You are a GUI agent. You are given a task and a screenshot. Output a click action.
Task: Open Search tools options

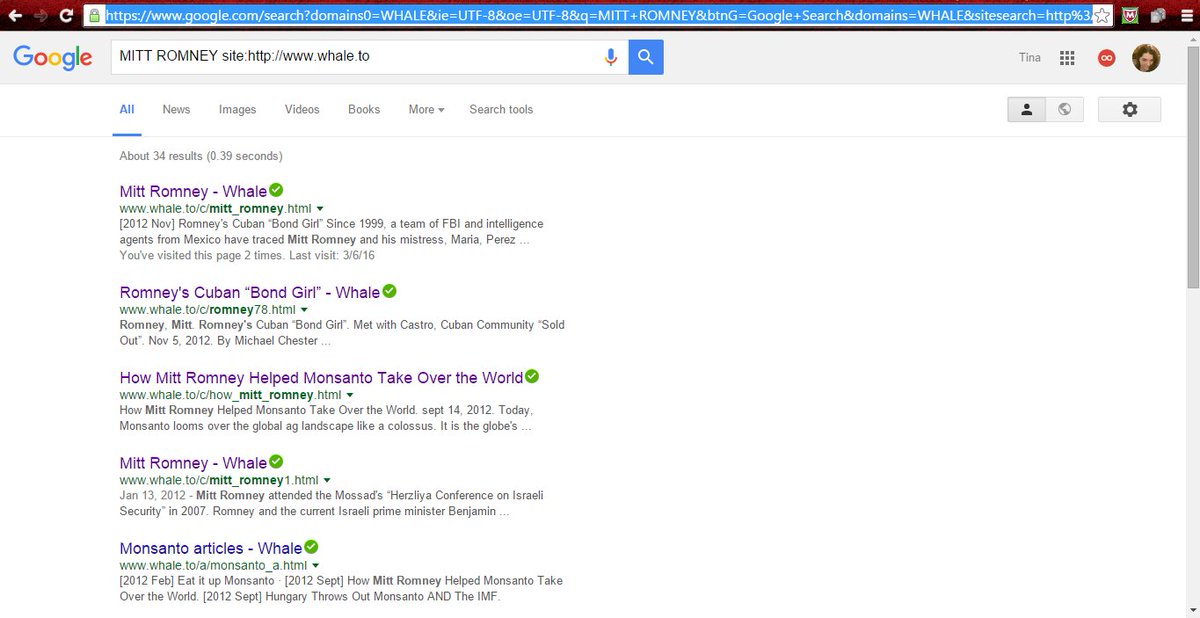[501, 109]
